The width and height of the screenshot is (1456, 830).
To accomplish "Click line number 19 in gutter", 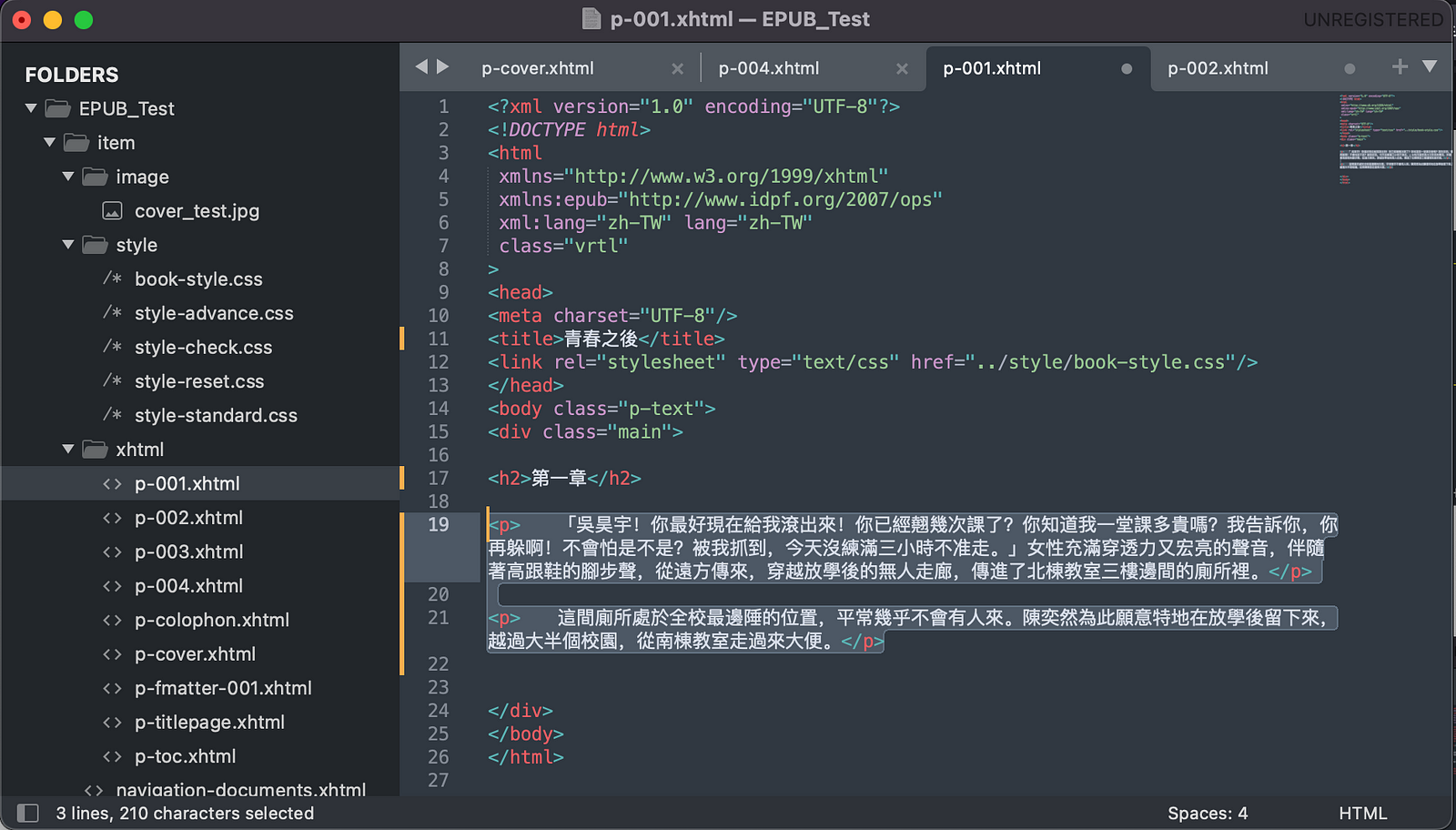I will click(439, 525).
